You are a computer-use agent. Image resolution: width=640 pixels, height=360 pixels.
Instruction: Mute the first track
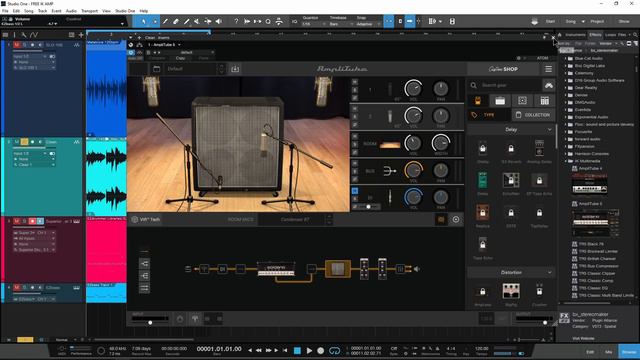(x=17, y=45)
